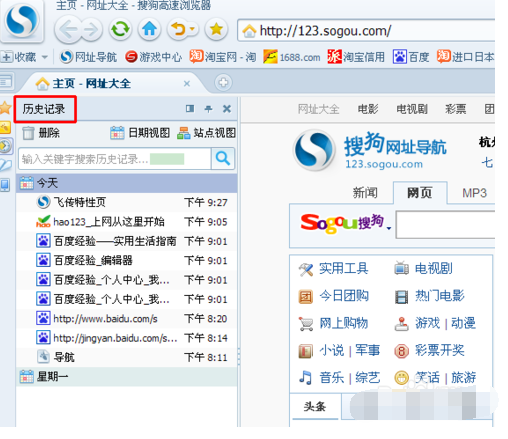Click the sidebar toggle icon left of tabs
The image size is (508, 439).
tap(6, 81)
